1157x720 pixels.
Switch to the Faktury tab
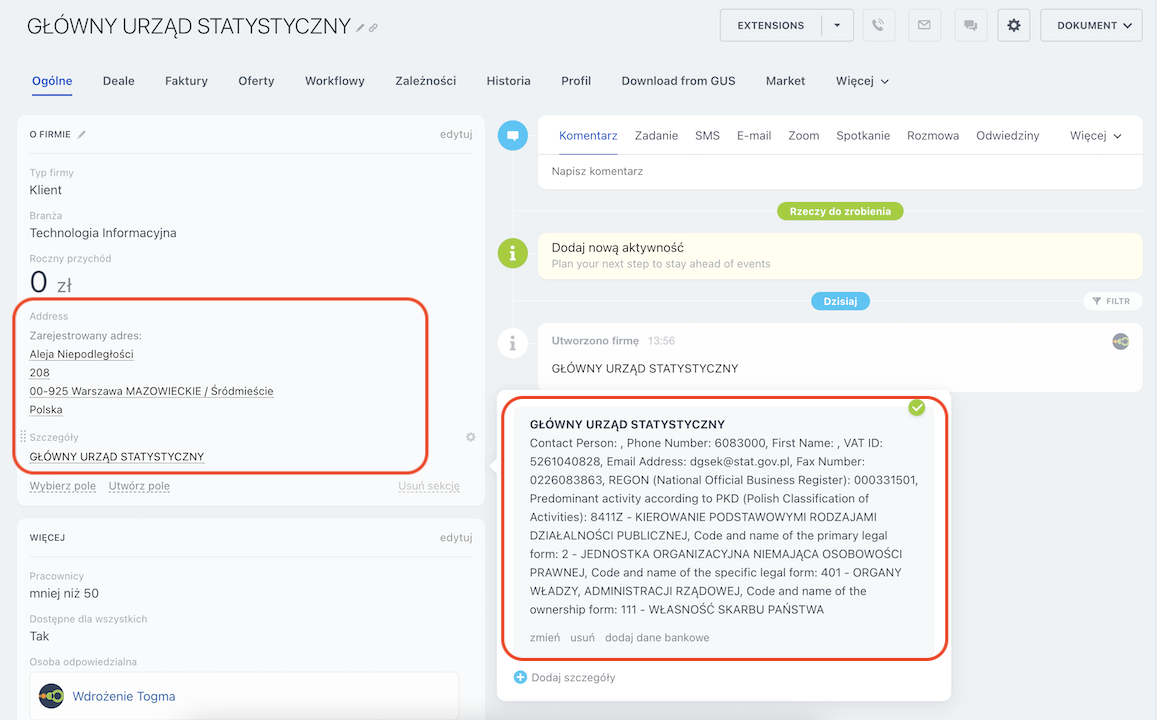pos(186,81)
